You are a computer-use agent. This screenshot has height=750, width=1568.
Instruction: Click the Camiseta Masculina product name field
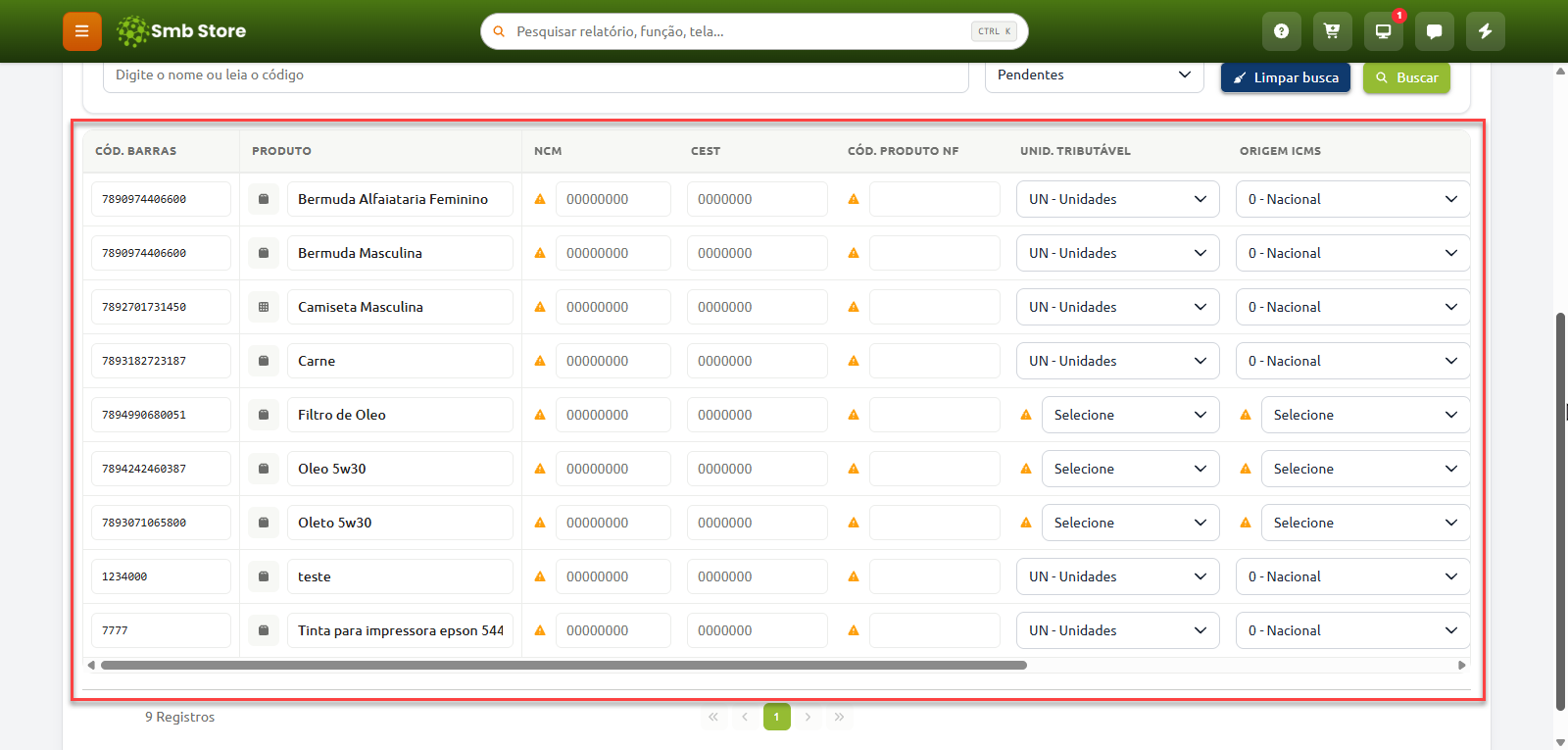click(x=400, y=307)
